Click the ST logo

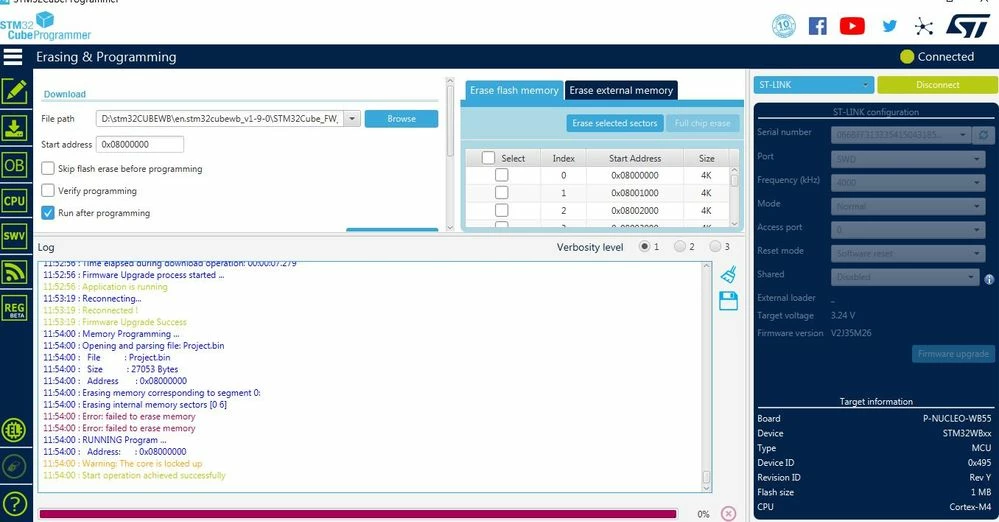point(967,26)
